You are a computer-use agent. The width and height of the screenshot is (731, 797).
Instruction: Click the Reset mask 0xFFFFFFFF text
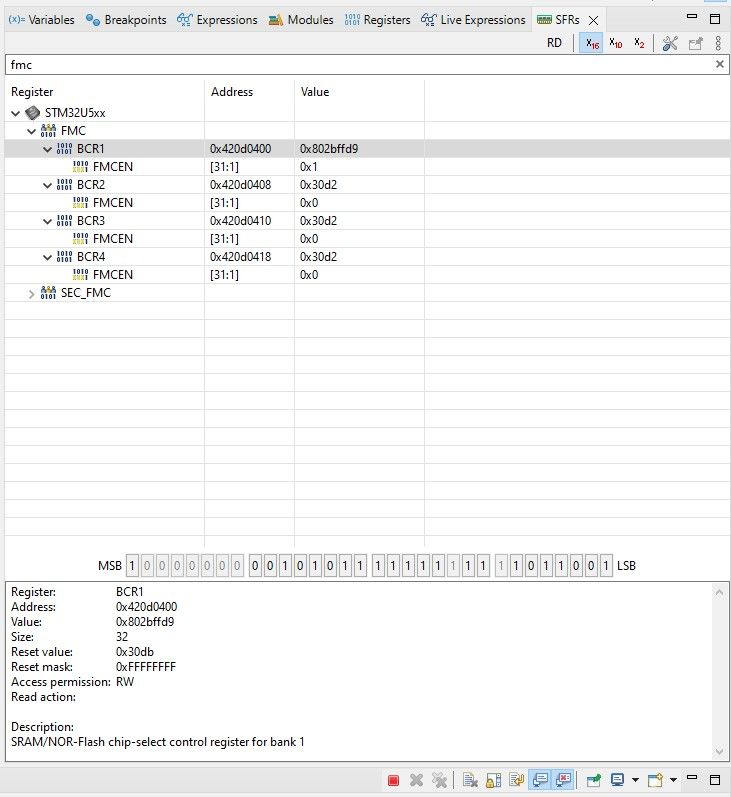[145, 667]
